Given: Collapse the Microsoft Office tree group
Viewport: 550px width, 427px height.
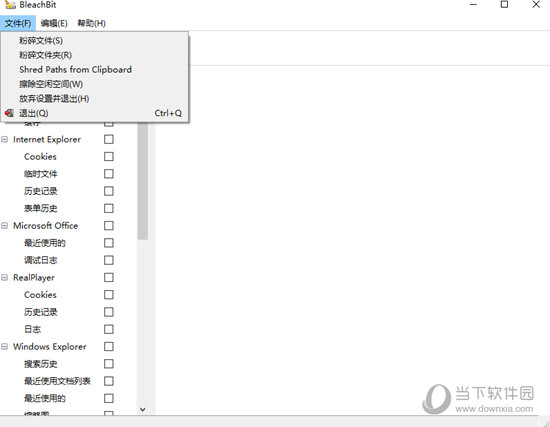Looking at the screenshot, I should [x=5, y=226].
